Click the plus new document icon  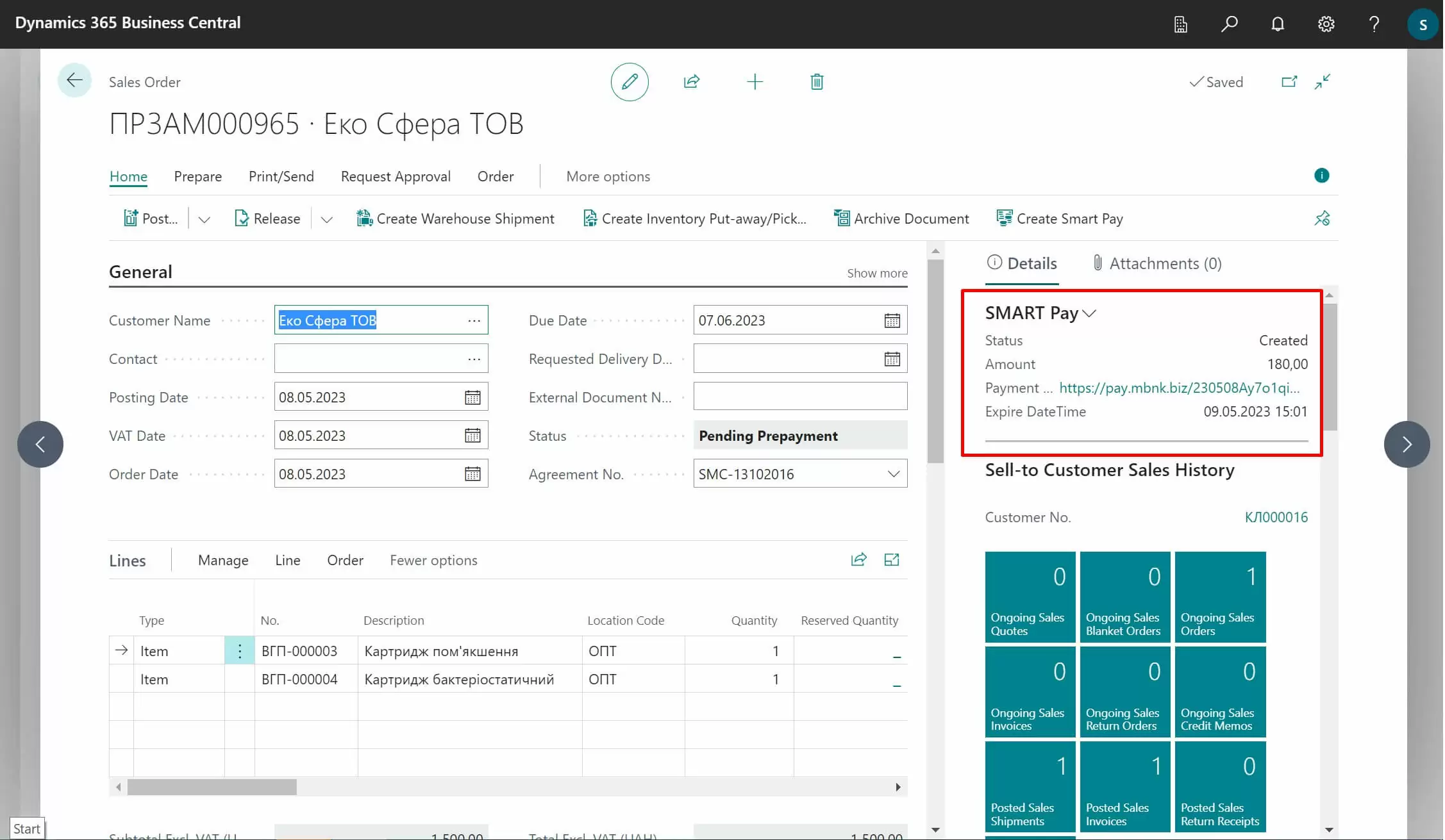point(755,82)
